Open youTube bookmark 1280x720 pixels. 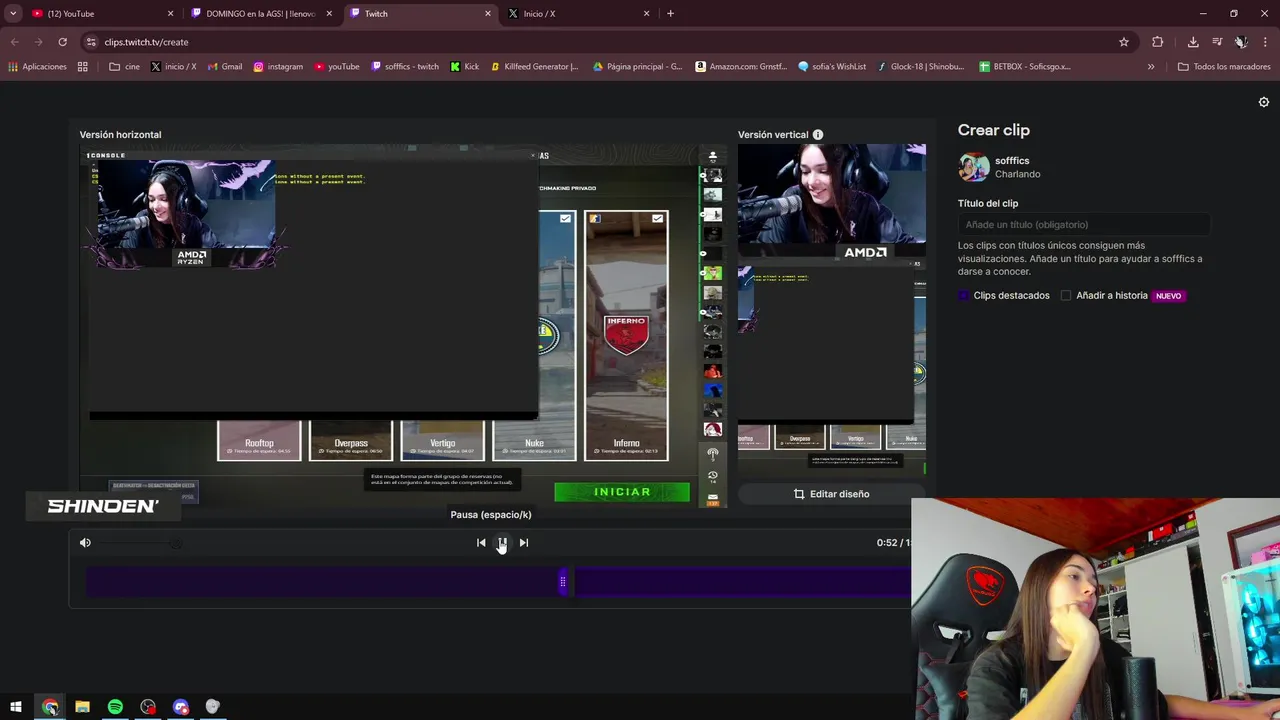(336, 67)
